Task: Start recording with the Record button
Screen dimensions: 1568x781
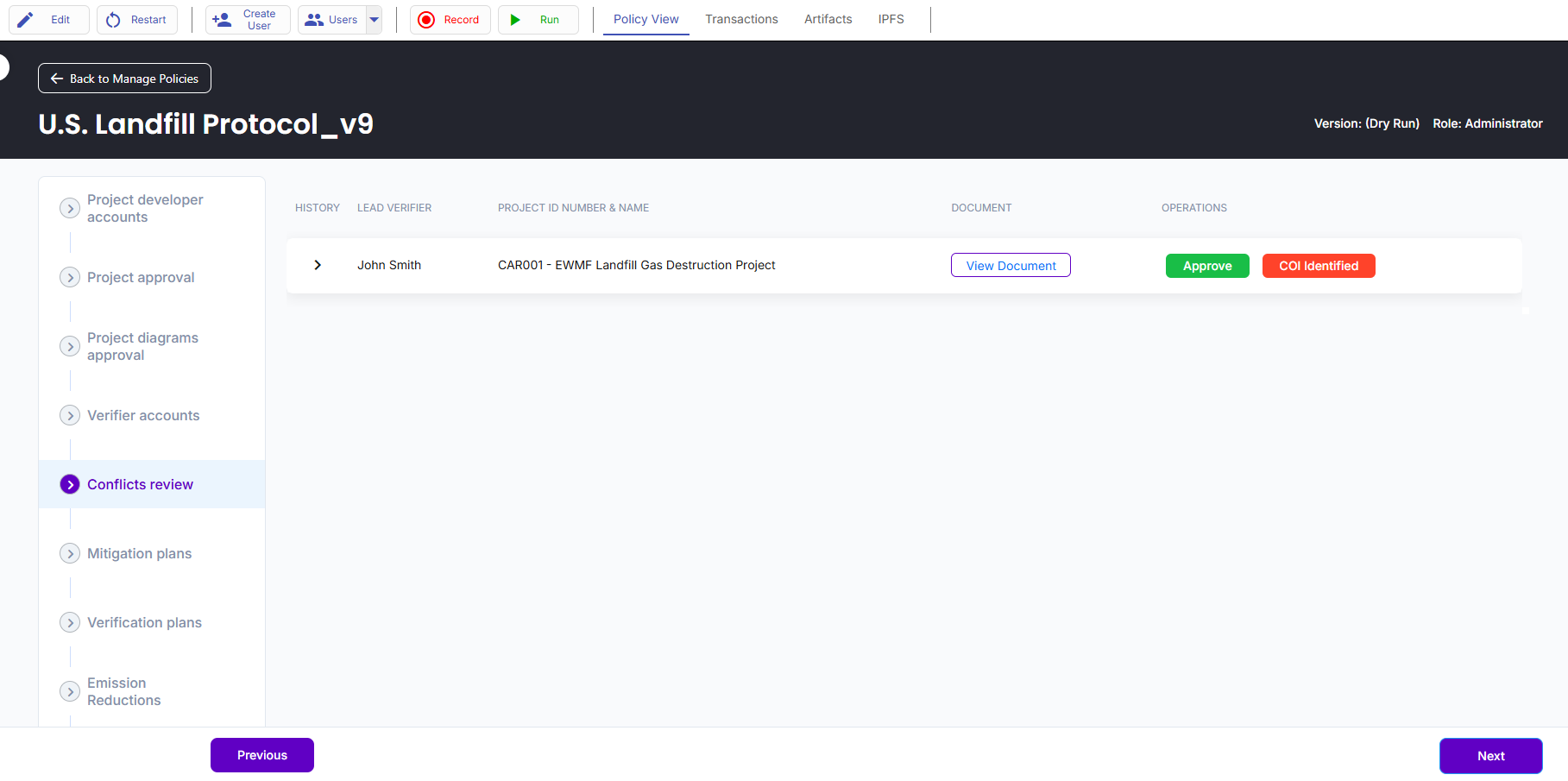Action: tap(450, 20)
